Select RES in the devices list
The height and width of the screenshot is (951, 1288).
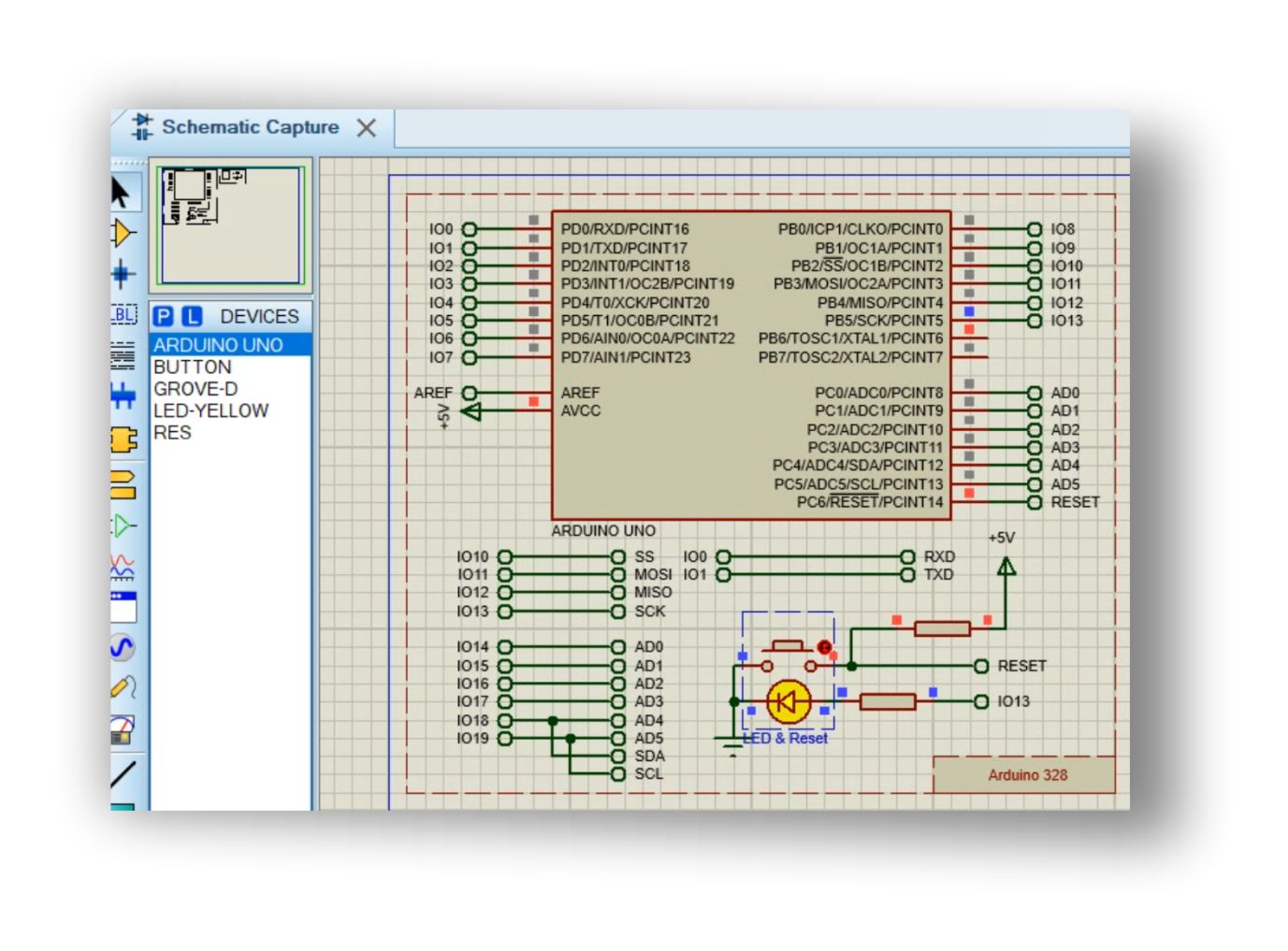[230, 433]
